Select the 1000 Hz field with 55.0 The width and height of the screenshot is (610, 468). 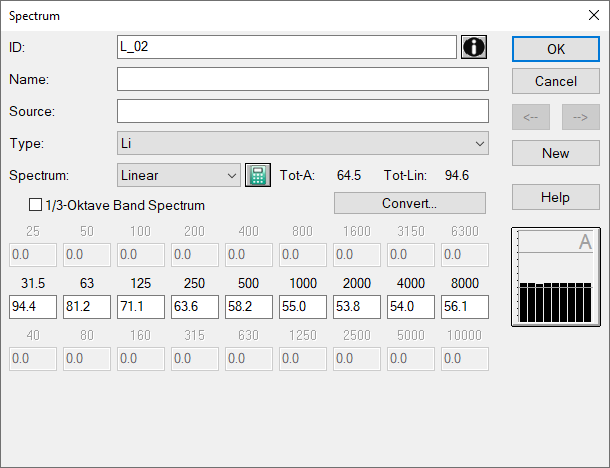pos(303,307)
